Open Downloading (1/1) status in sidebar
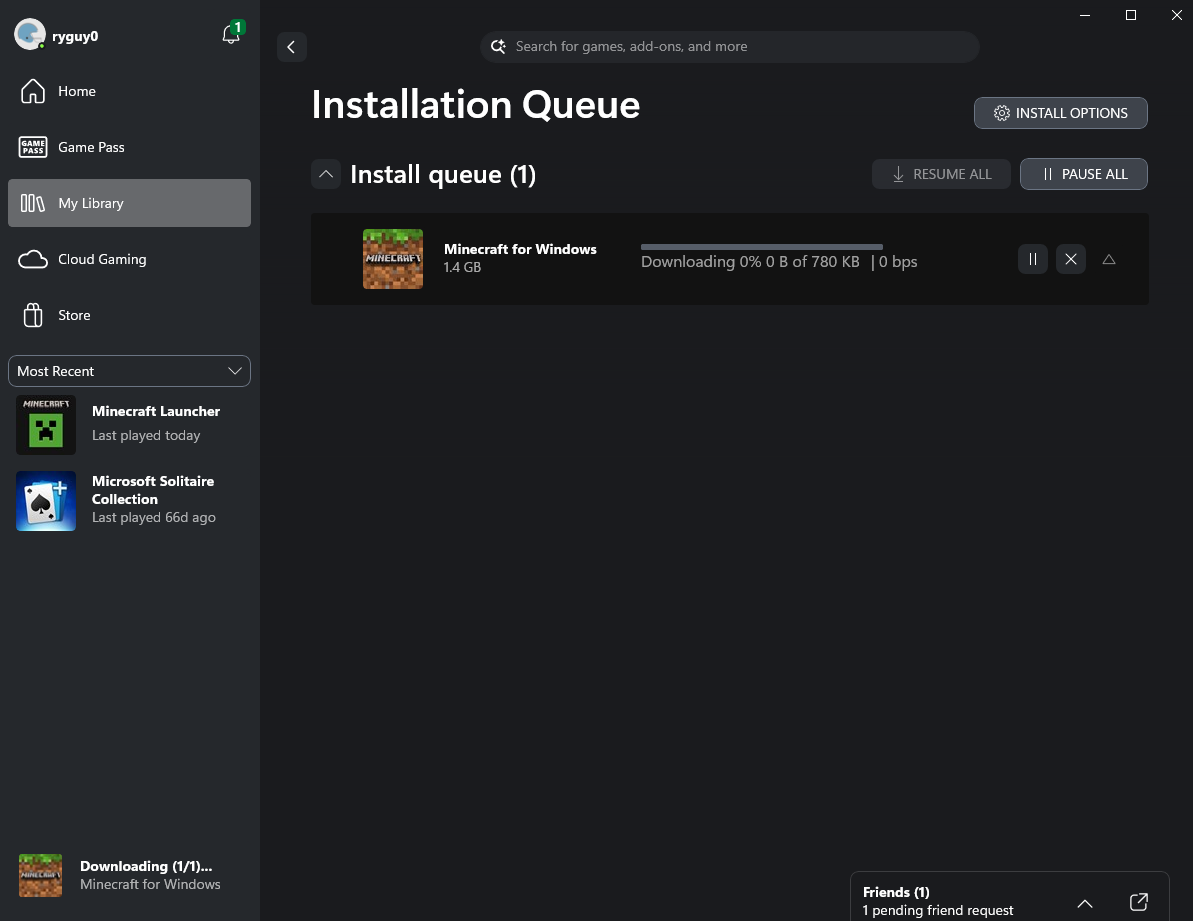 [129, 875]
